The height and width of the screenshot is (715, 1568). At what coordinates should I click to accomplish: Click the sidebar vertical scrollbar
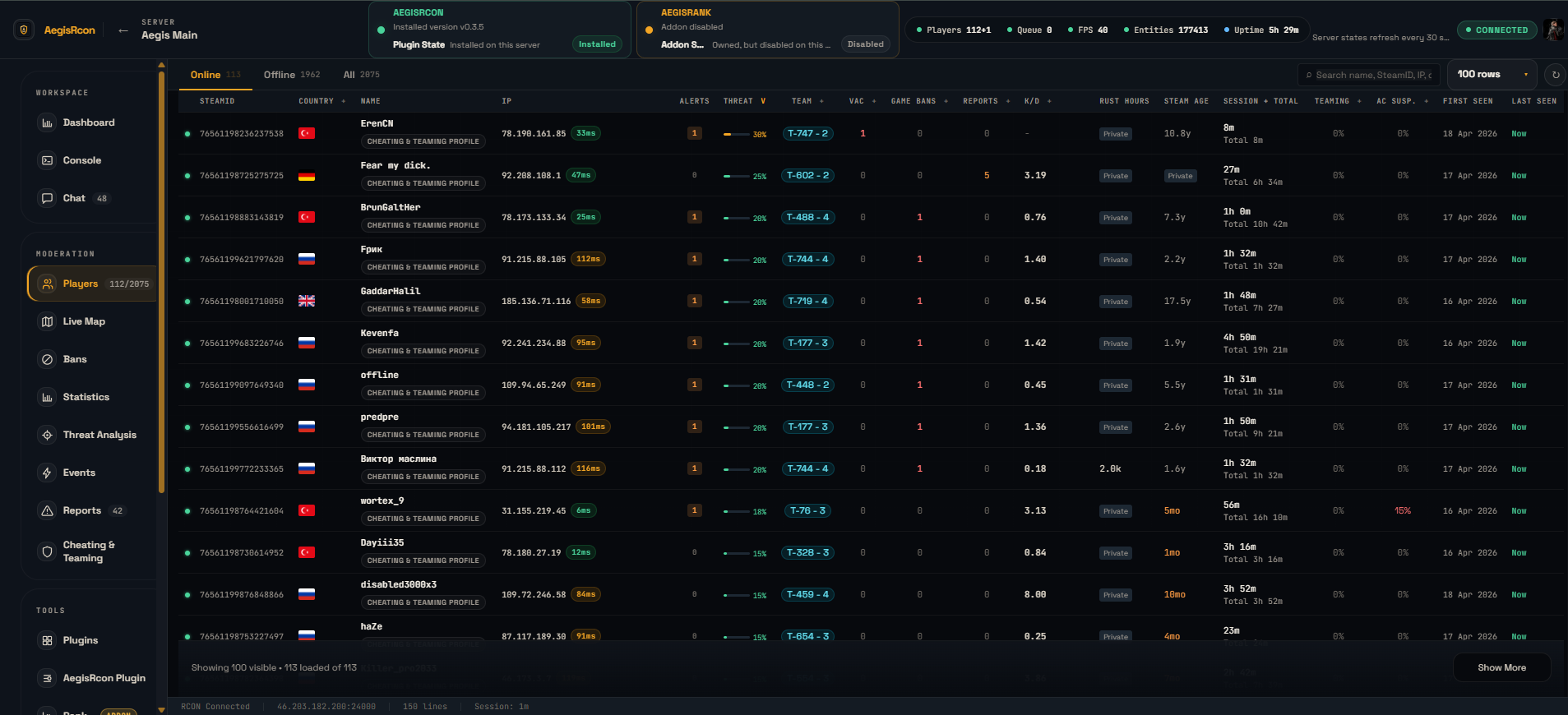pos(161,284)
